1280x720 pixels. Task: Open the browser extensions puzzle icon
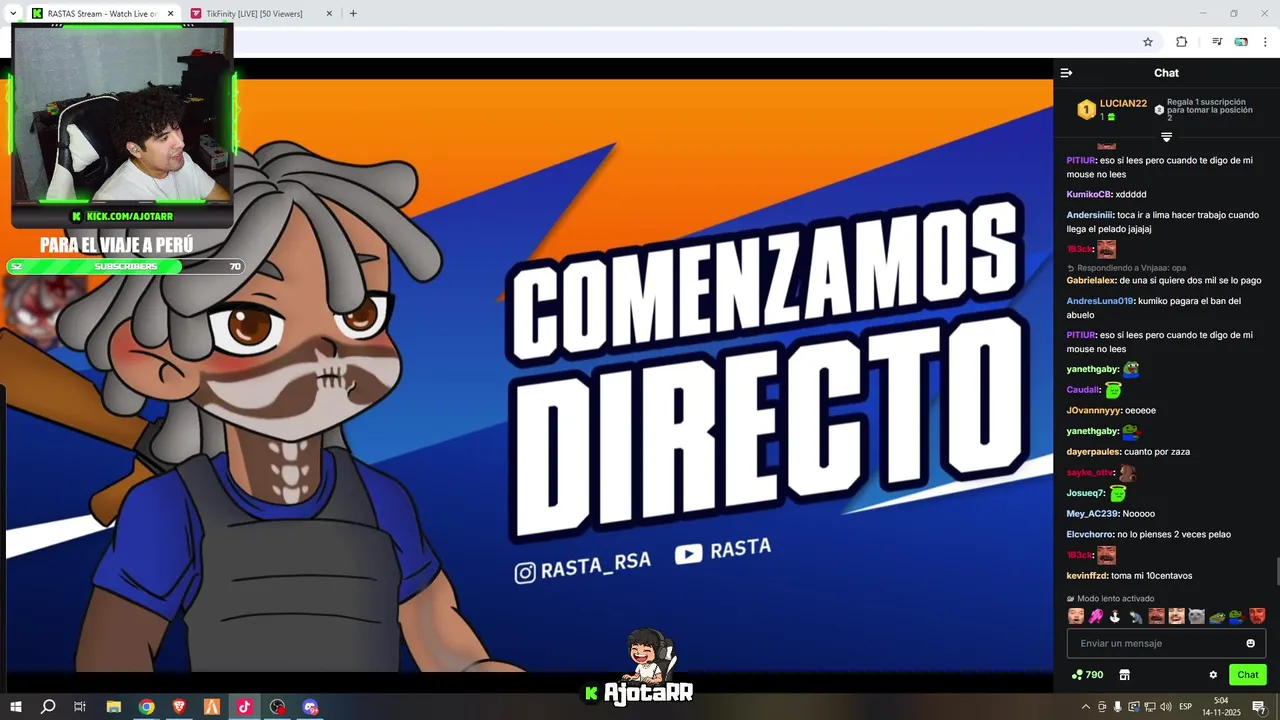pos(1181,42)
